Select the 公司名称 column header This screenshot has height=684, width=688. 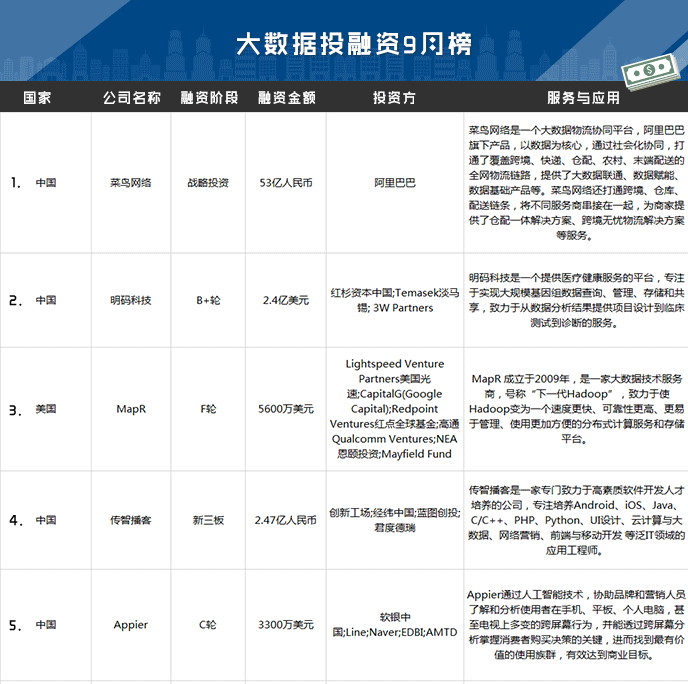(x=132, y=97)
